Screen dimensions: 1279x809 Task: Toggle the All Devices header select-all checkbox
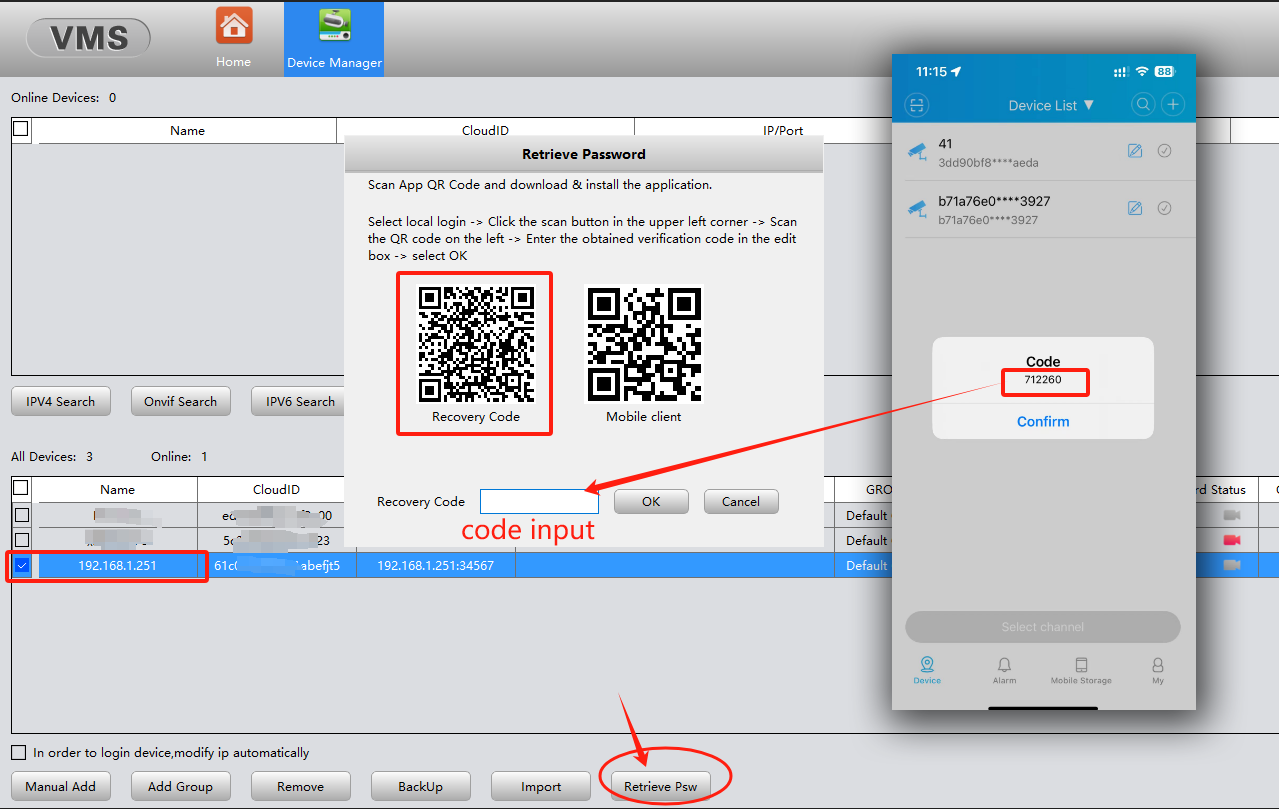click(21, 488)
